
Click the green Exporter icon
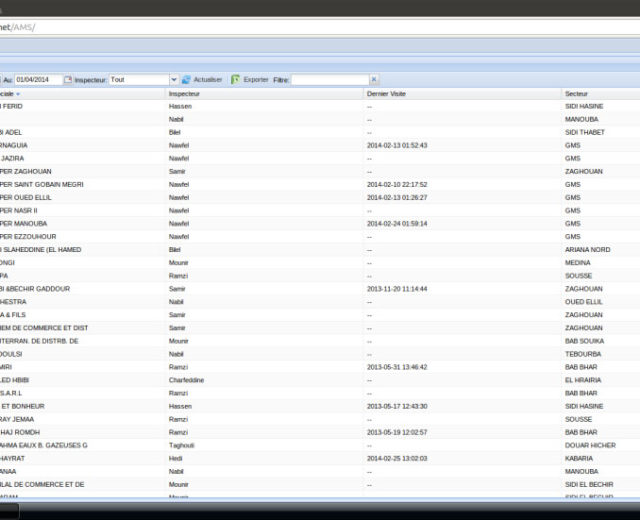tap(236, 80)
